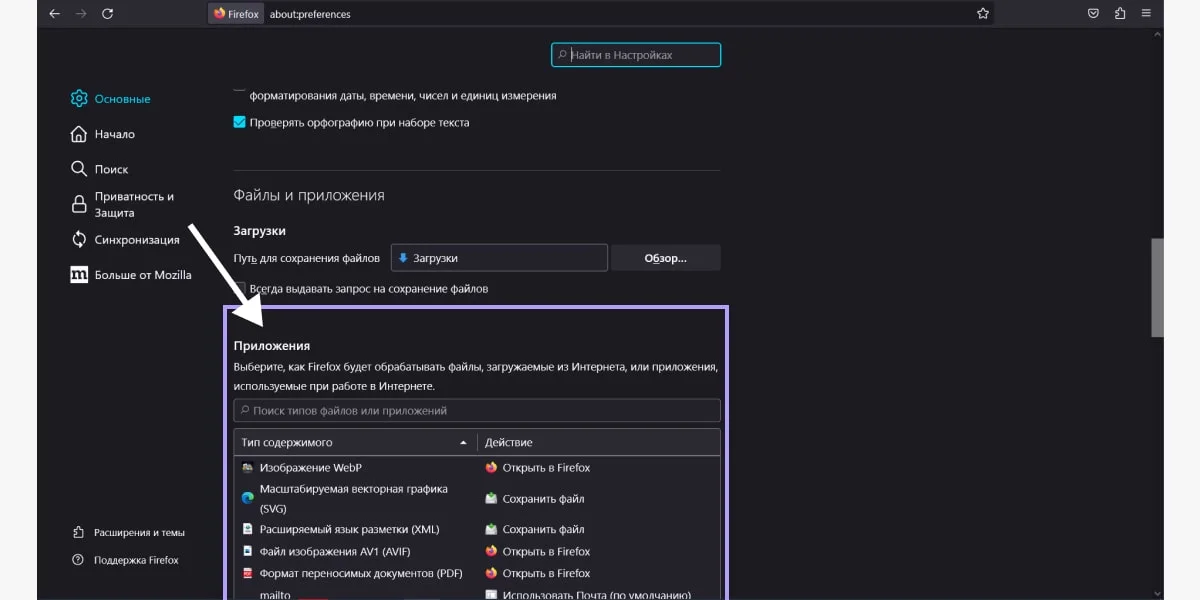Open the Firefox application hamburger menu
1200x600 pixels.
[x=1144, y=13]
